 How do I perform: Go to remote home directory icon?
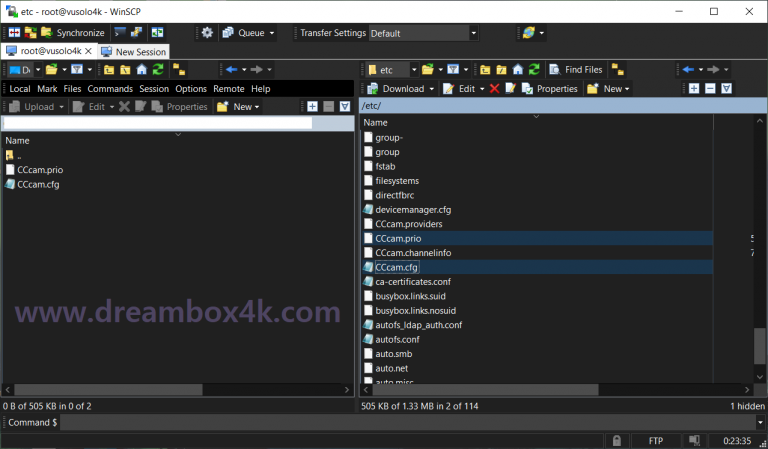518,70
